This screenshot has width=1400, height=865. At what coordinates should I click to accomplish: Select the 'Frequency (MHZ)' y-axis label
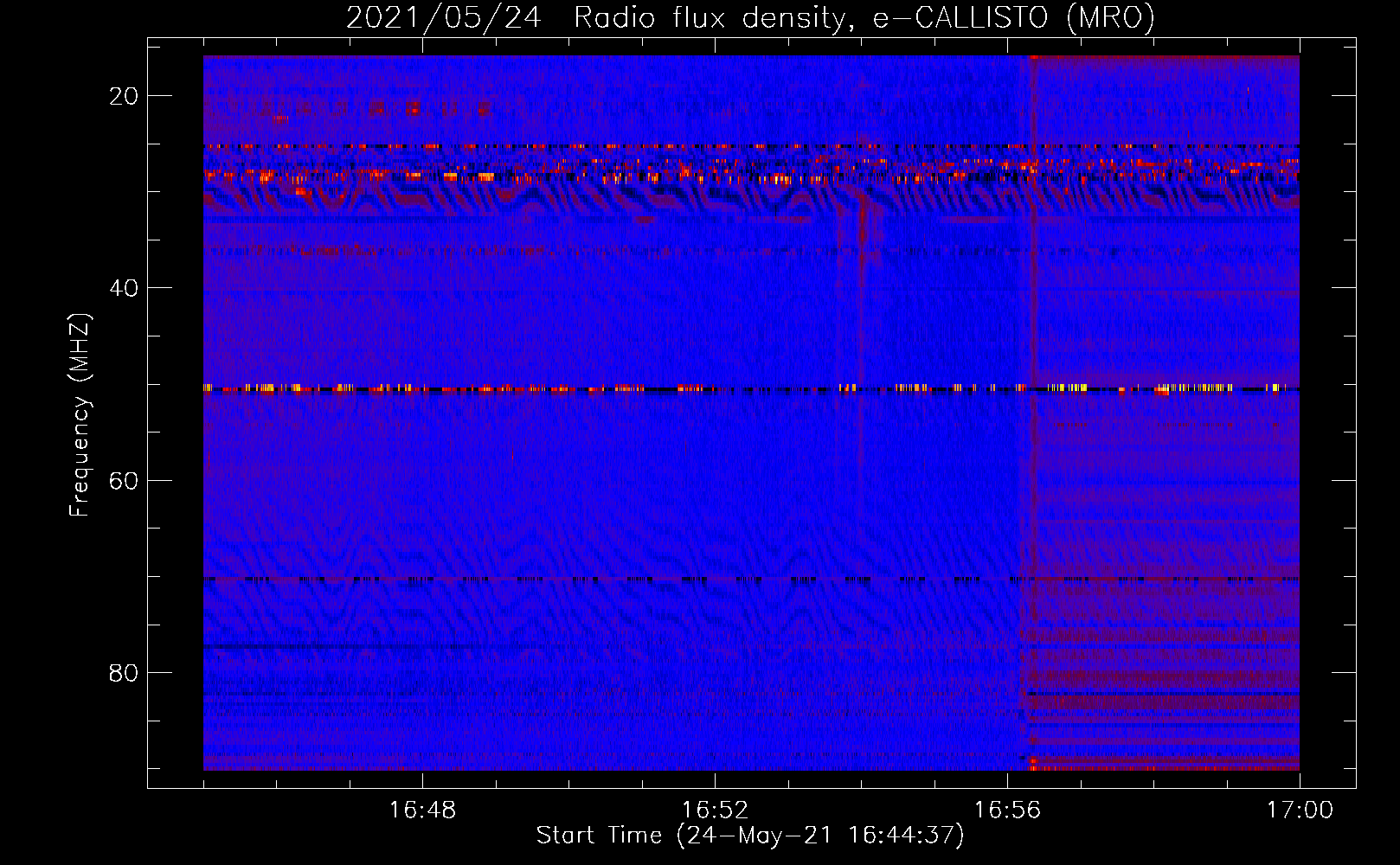click(x=80, y=415)
